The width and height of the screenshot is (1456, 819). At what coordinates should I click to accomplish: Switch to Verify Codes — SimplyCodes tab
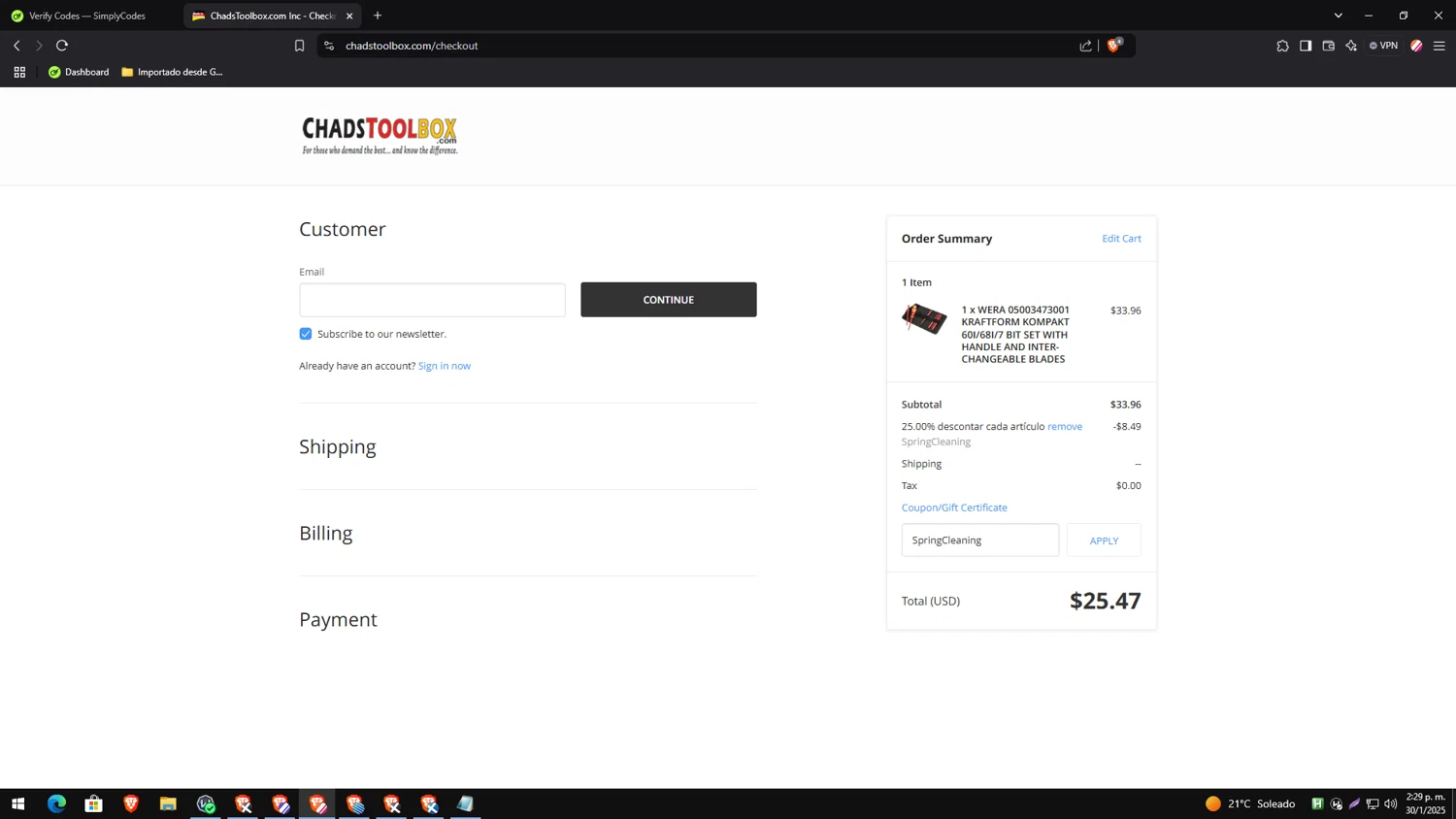point(87,16)
